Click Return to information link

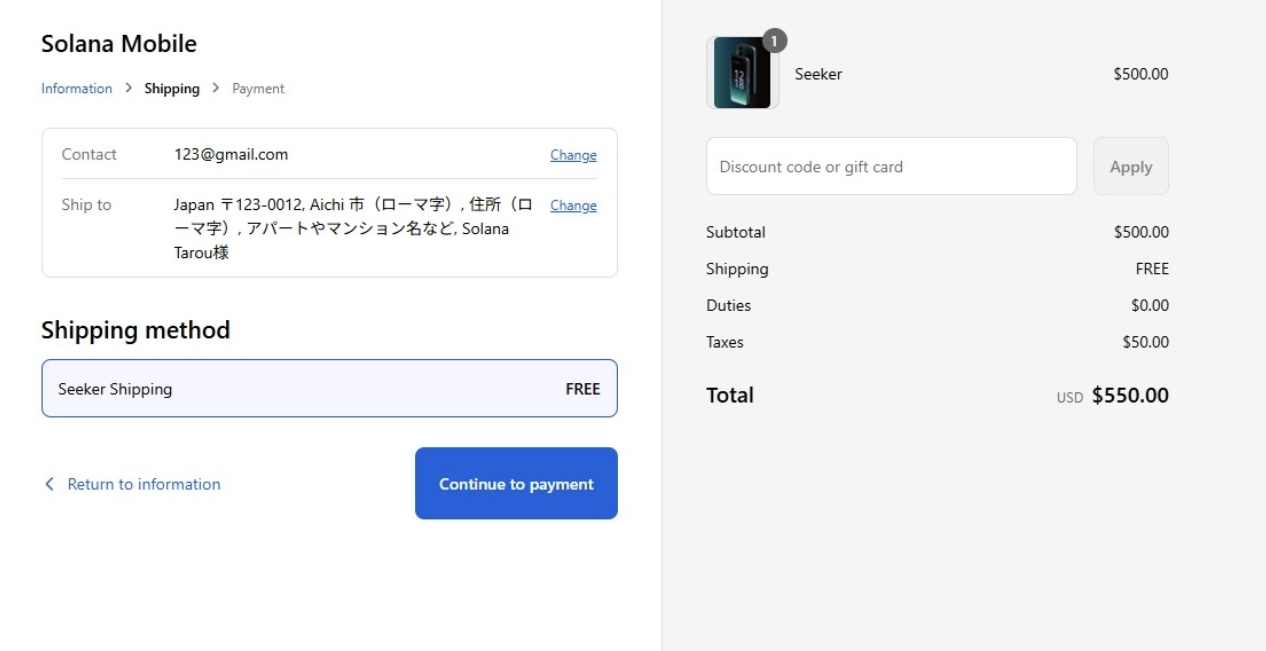pyautogui.click(x=144, y=484)
